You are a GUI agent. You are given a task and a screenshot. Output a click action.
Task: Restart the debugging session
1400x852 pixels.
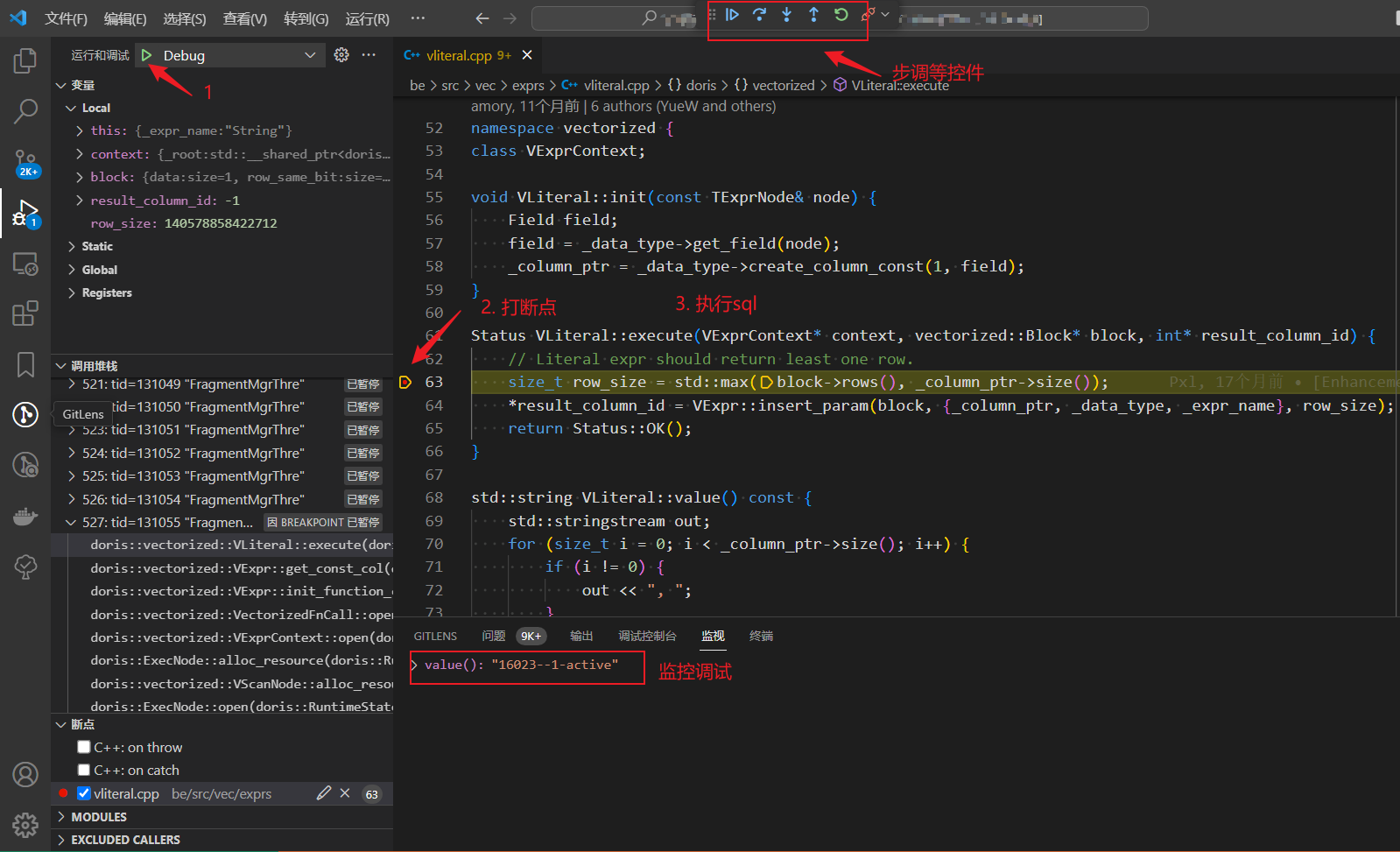(x=841, y=15)
